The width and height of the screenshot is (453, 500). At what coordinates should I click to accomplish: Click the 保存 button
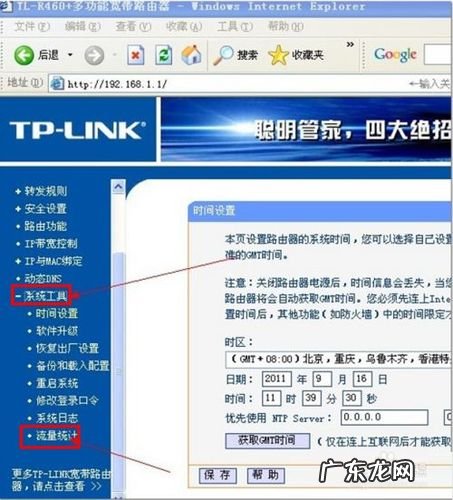pyautogui.click(x=218, y=475)
